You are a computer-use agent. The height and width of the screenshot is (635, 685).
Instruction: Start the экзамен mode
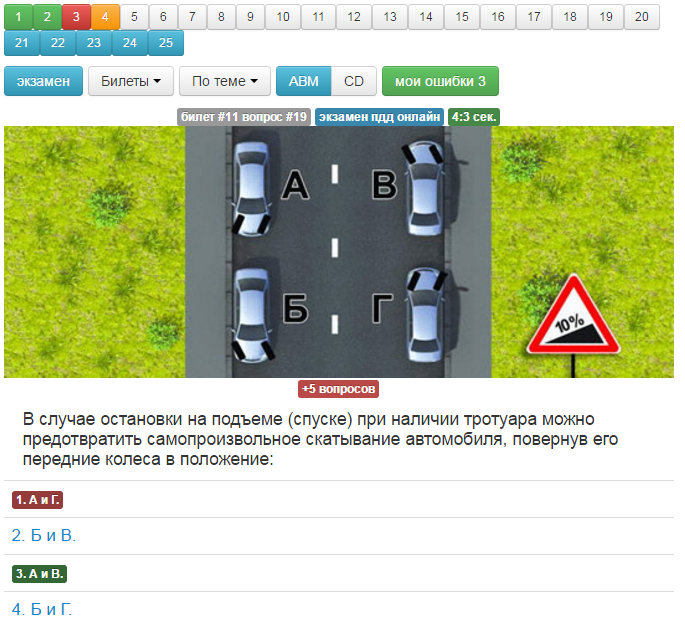(x=43, y=81)
